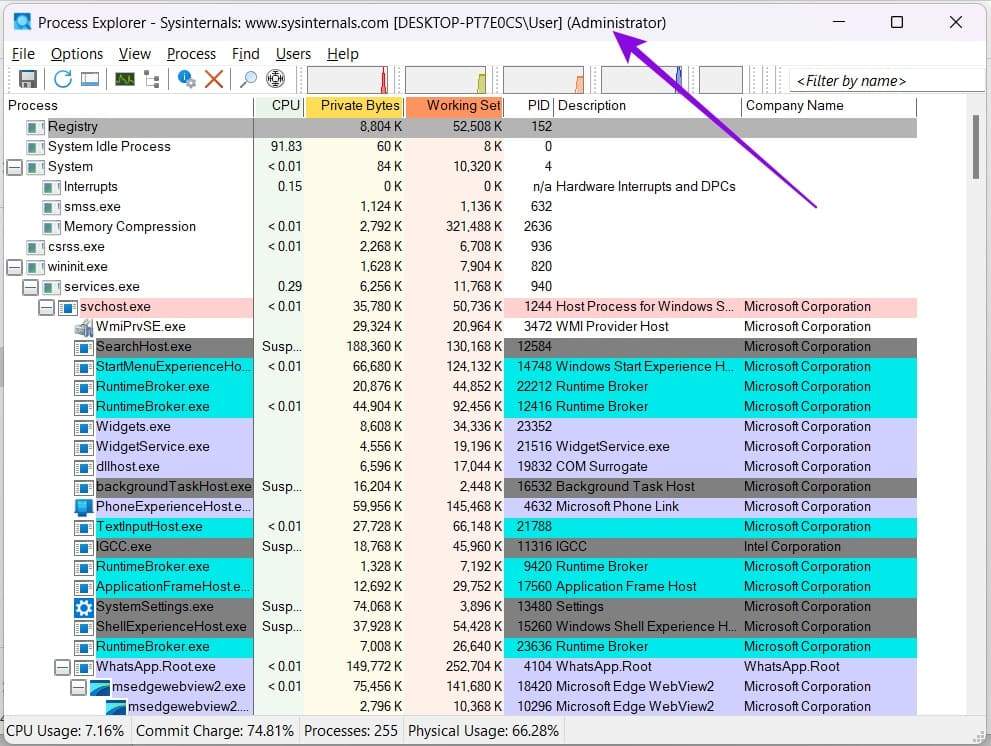
Task: Click the Process Explorer title bar app icon
Action: (23, 22)
